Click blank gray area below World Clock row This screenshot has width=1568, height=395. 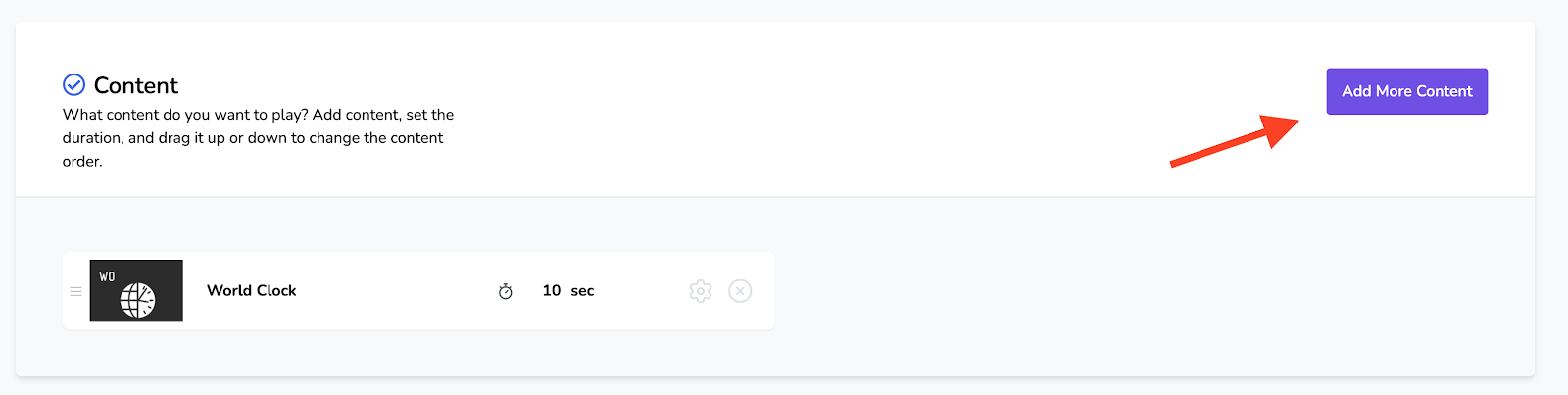coord(412,353)
